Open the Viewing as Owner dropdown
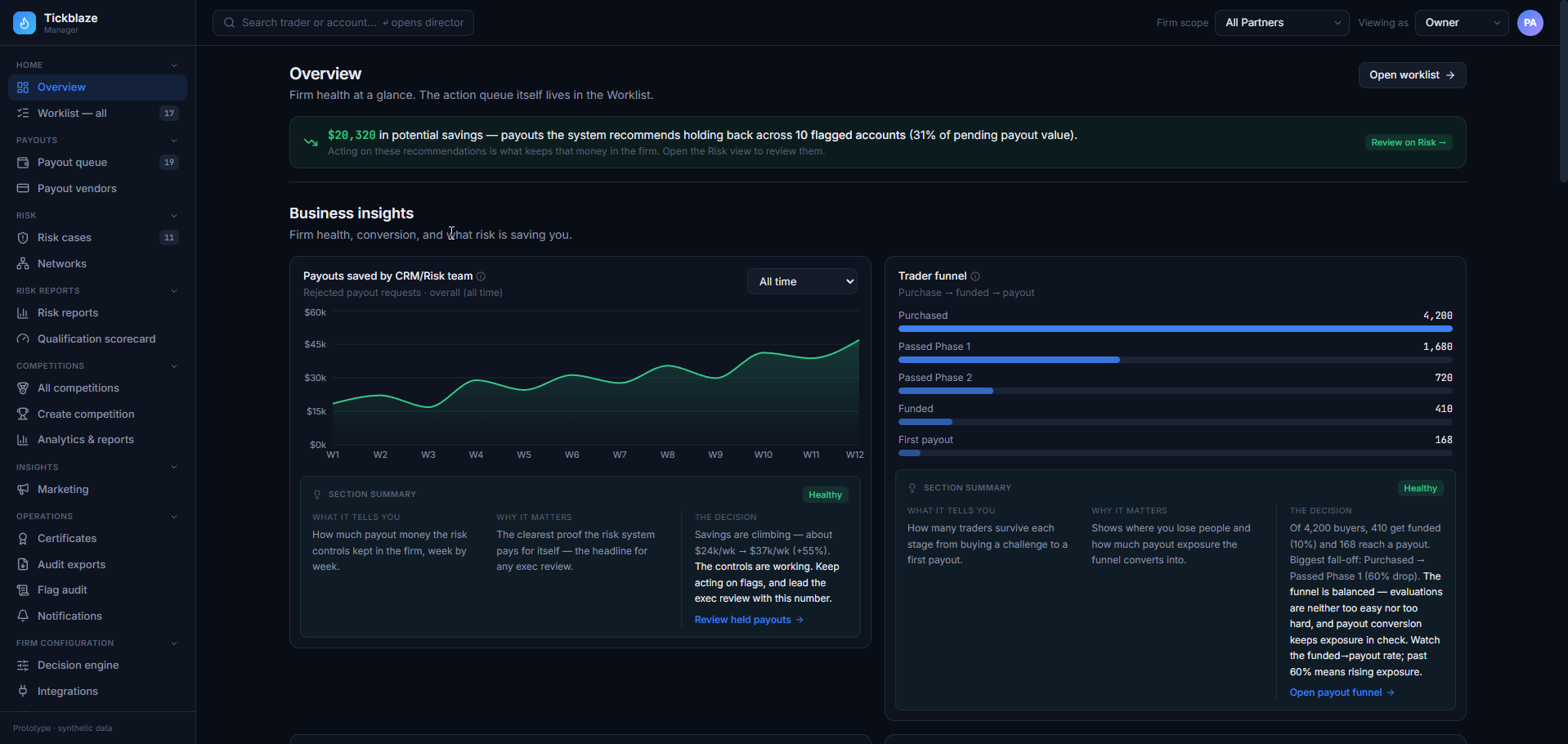The width and height of the screenshot is (1568, 744). click(1462, 23)
